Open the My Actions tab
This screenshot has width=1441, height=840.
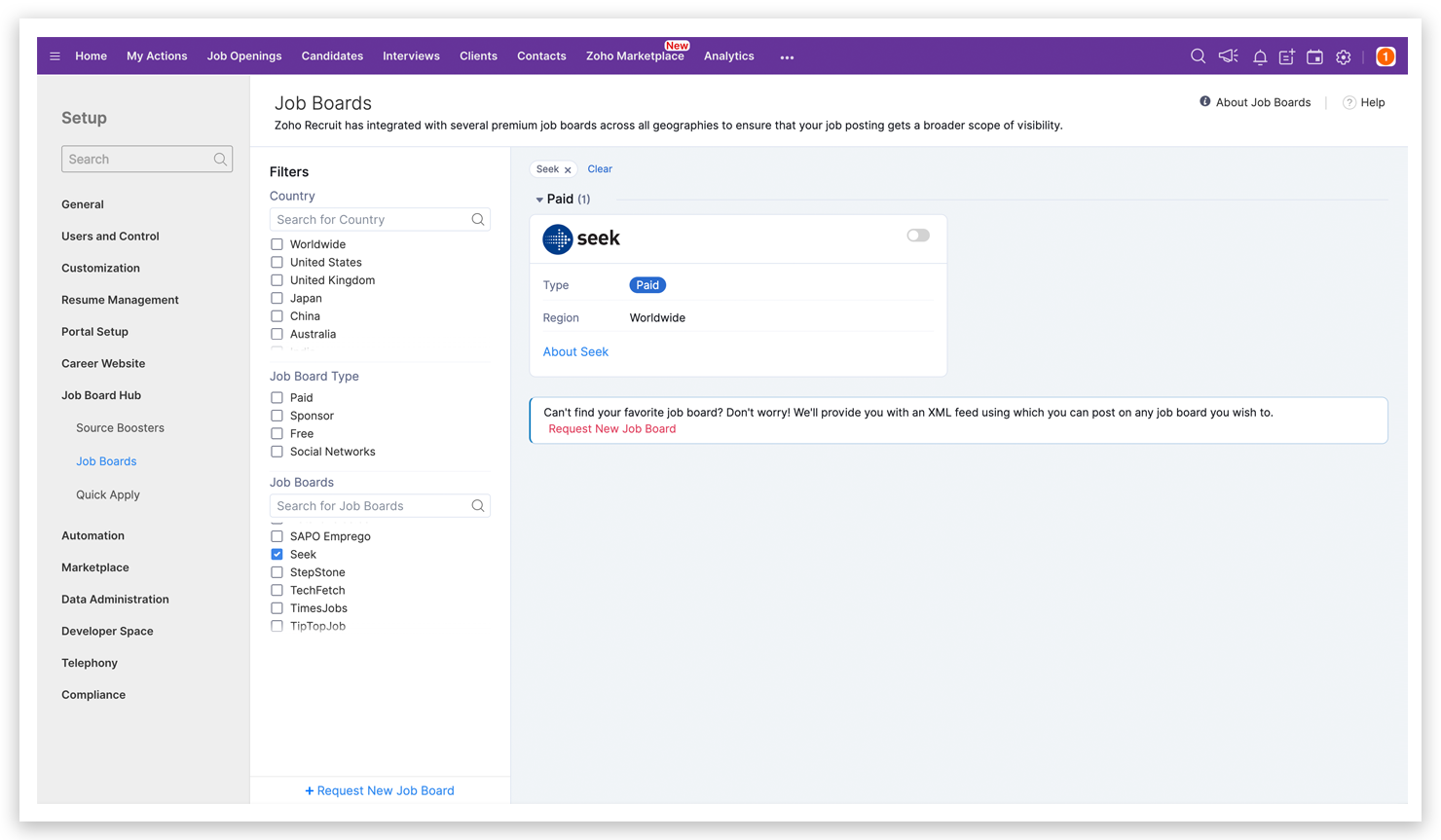(157, 56)
